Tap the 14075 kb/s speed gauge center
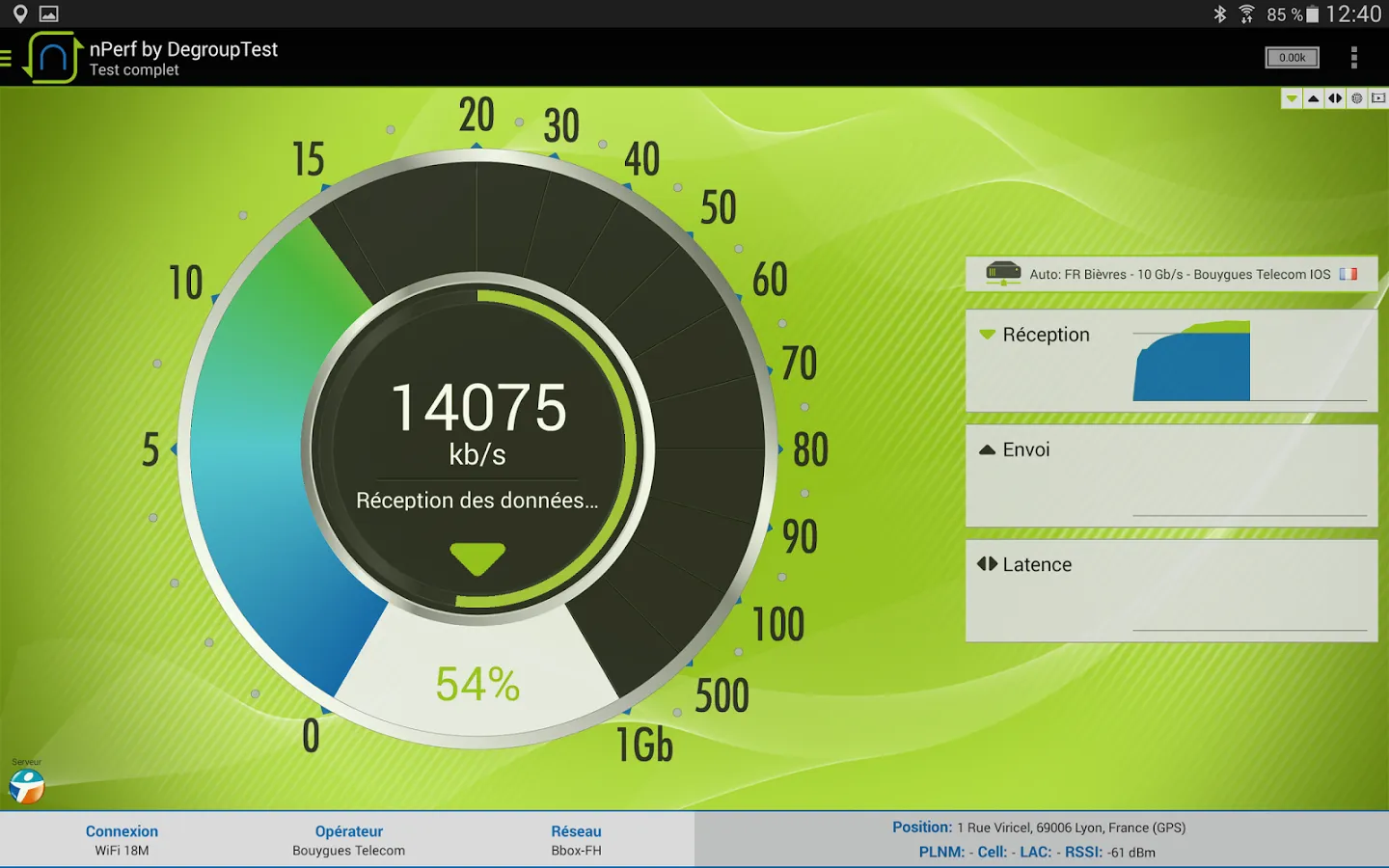1389x868 pixels. [x=477, y=424]
